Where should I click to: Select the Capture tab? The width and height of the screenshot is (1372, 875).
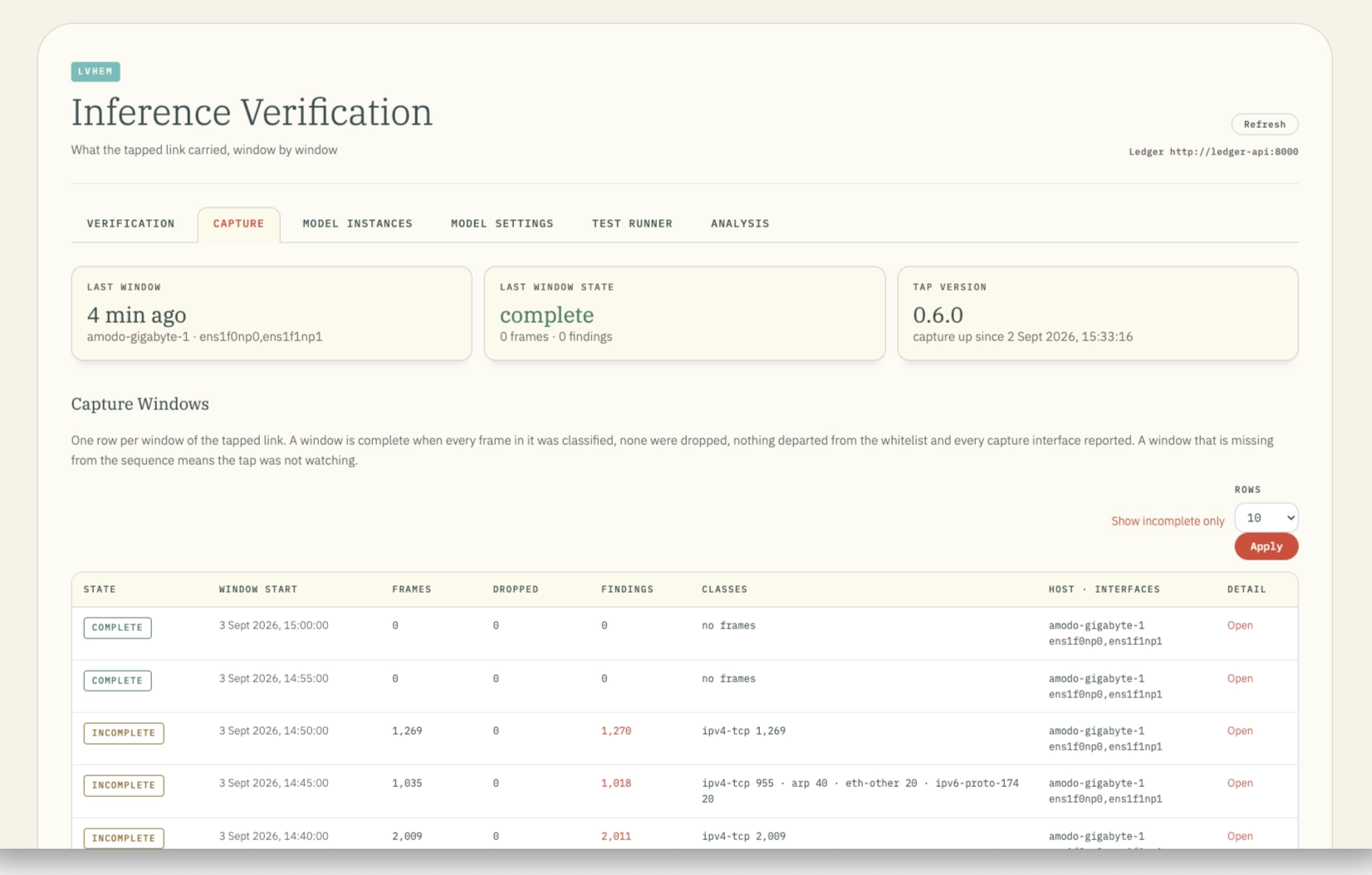tap(238, 224)
